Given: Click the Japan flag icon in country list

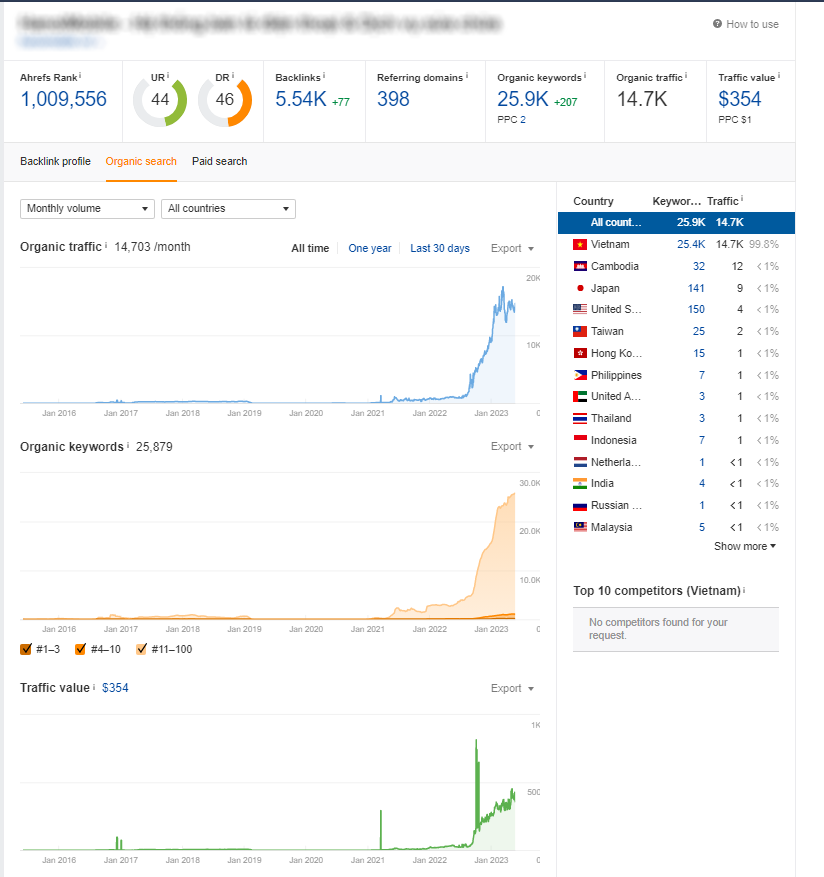Looking at the screenshot, I should 579,288.
